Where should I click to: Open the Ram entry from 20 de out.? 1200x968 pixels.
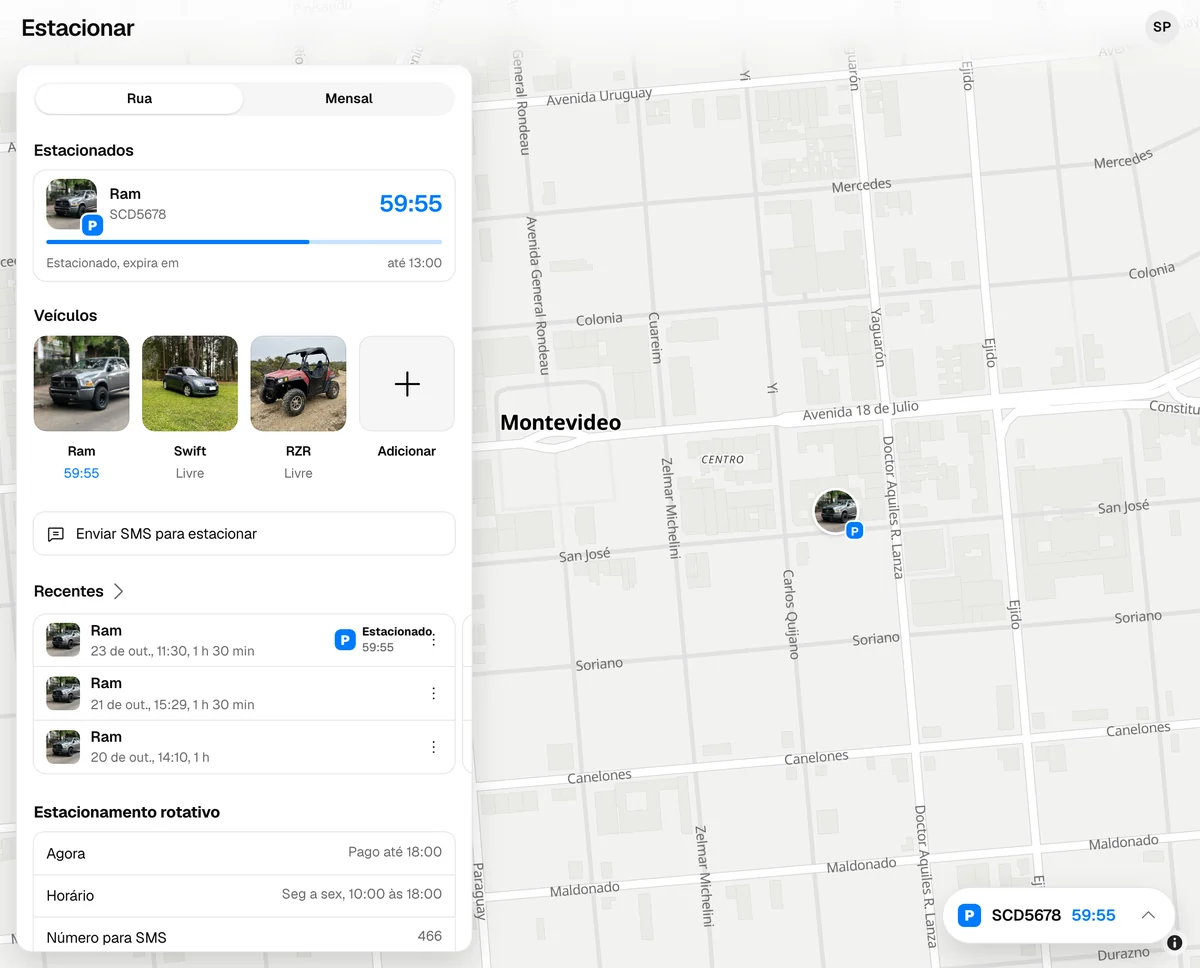(x=244, y=747)
